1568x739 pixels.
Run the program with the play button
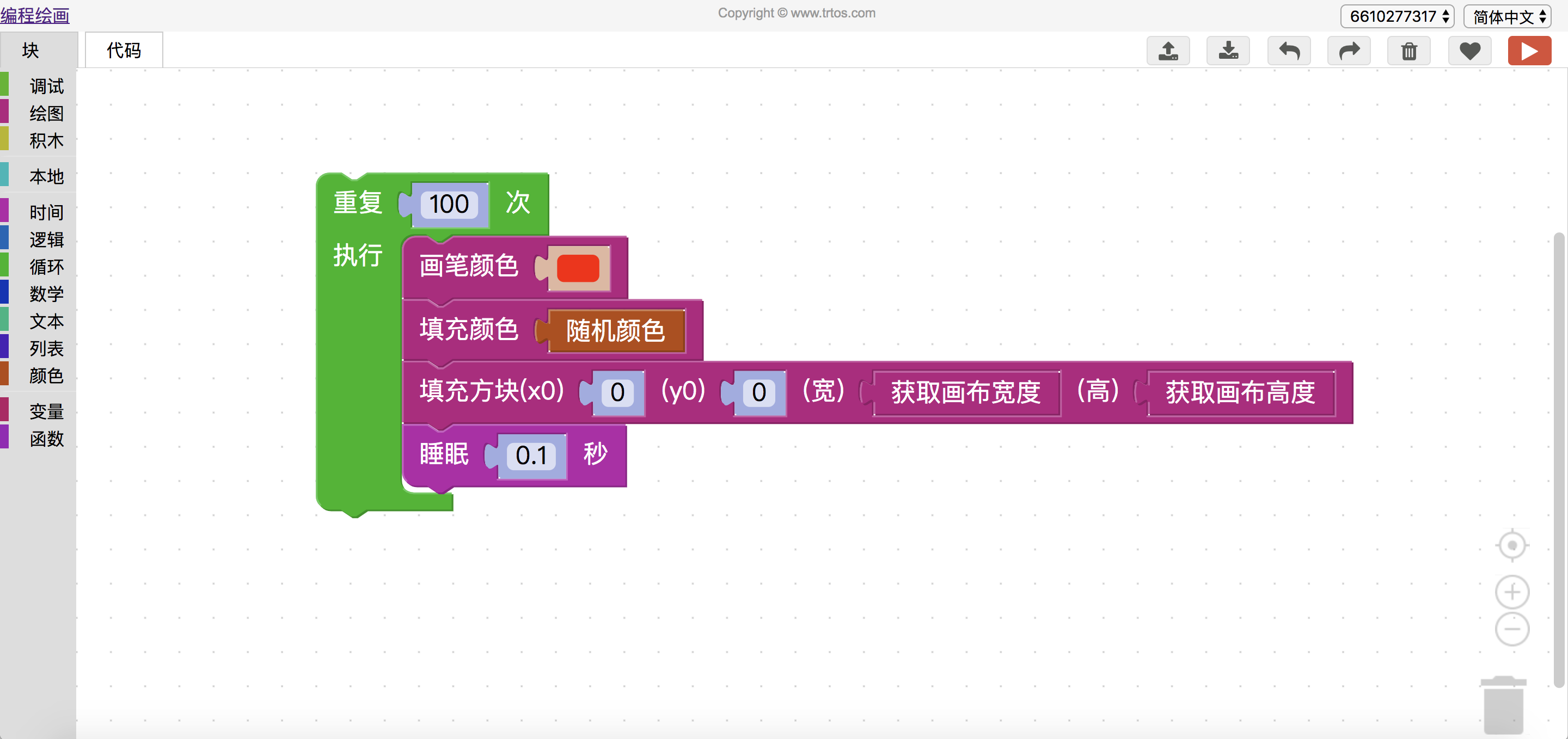(x=1530, y=51)
